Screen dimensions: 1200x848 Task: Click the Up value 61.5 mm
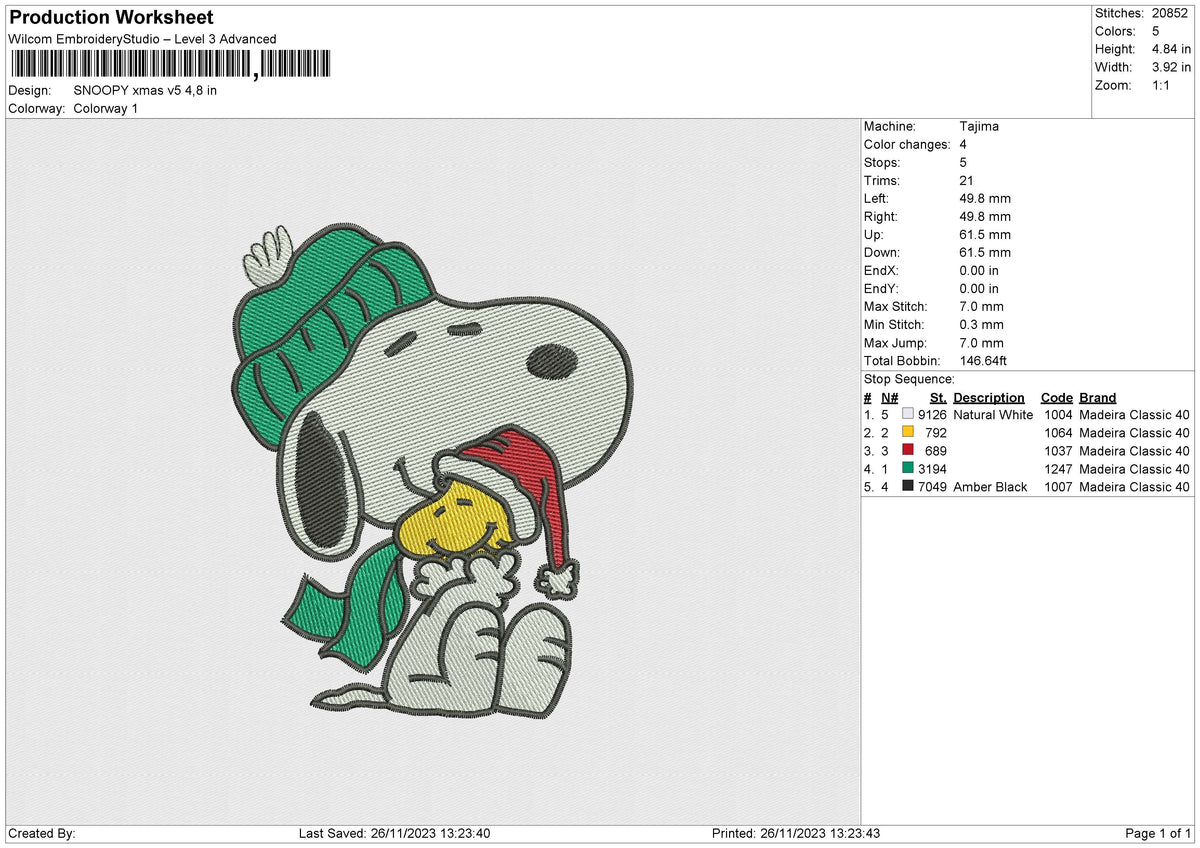pyautogui.click(x=984, y=234)
